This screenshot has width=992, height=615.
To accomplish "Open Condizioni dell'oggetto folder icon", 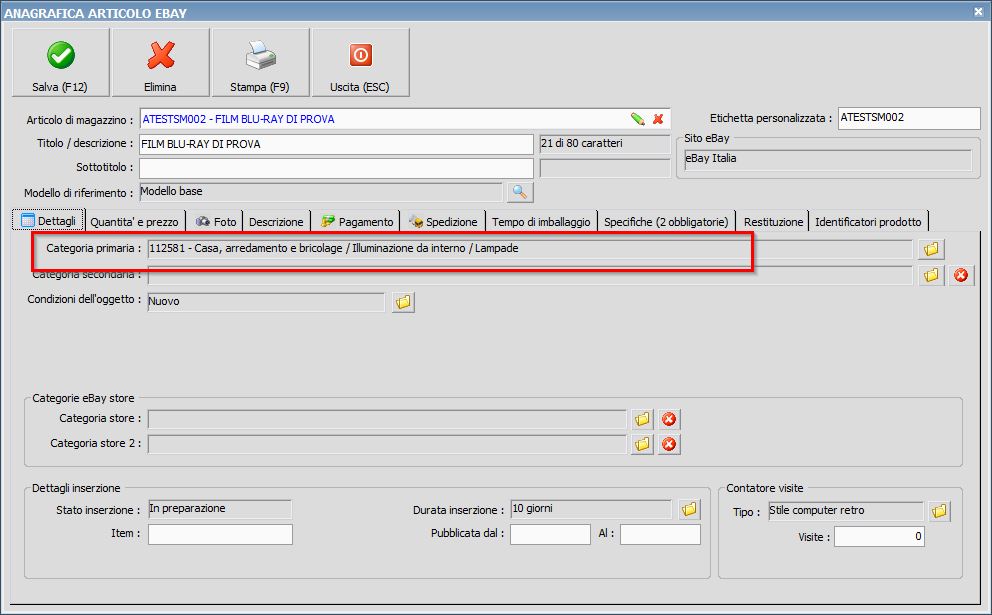I will click(403, 302).
